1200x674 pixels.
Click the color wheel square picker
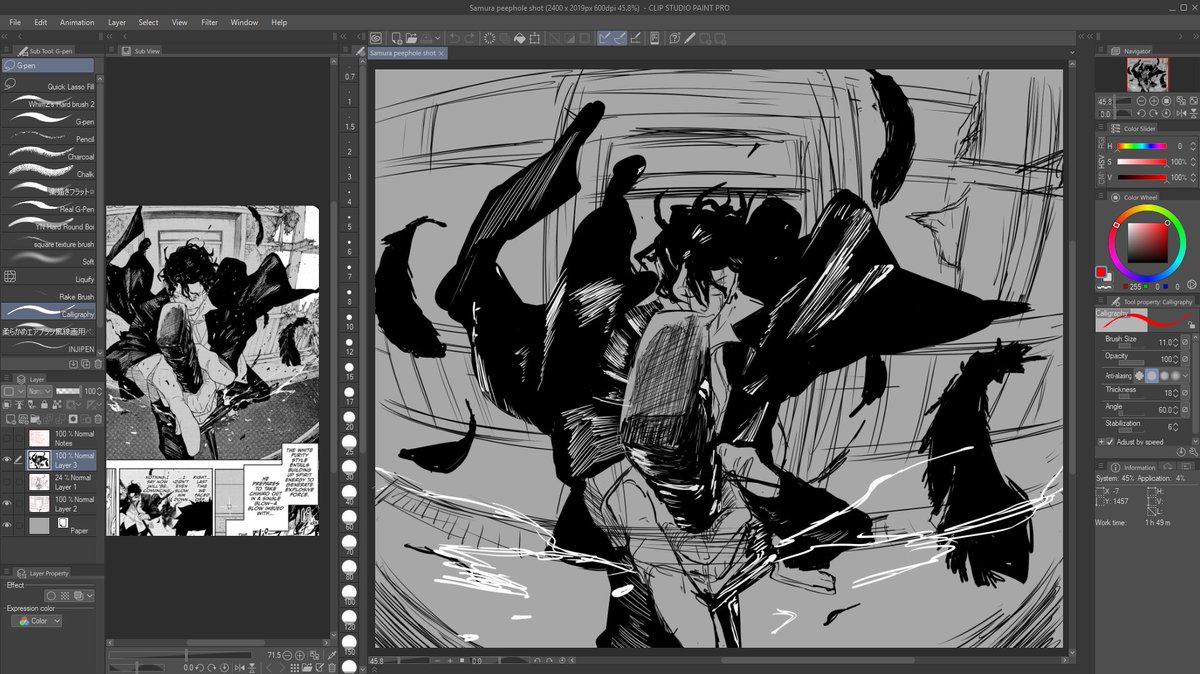(1148, 242)
